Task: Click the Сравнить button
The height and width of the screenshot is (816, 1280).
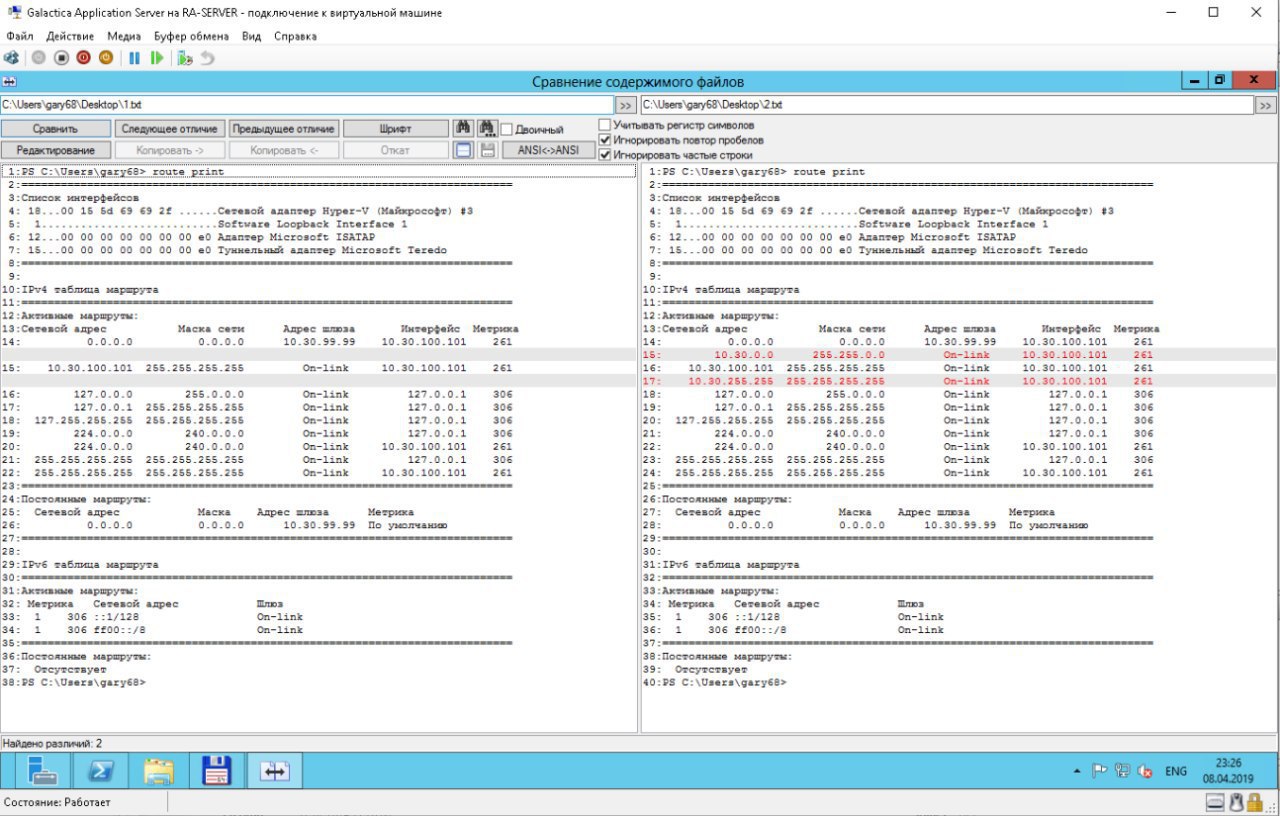Action: (x=55, y=129)
